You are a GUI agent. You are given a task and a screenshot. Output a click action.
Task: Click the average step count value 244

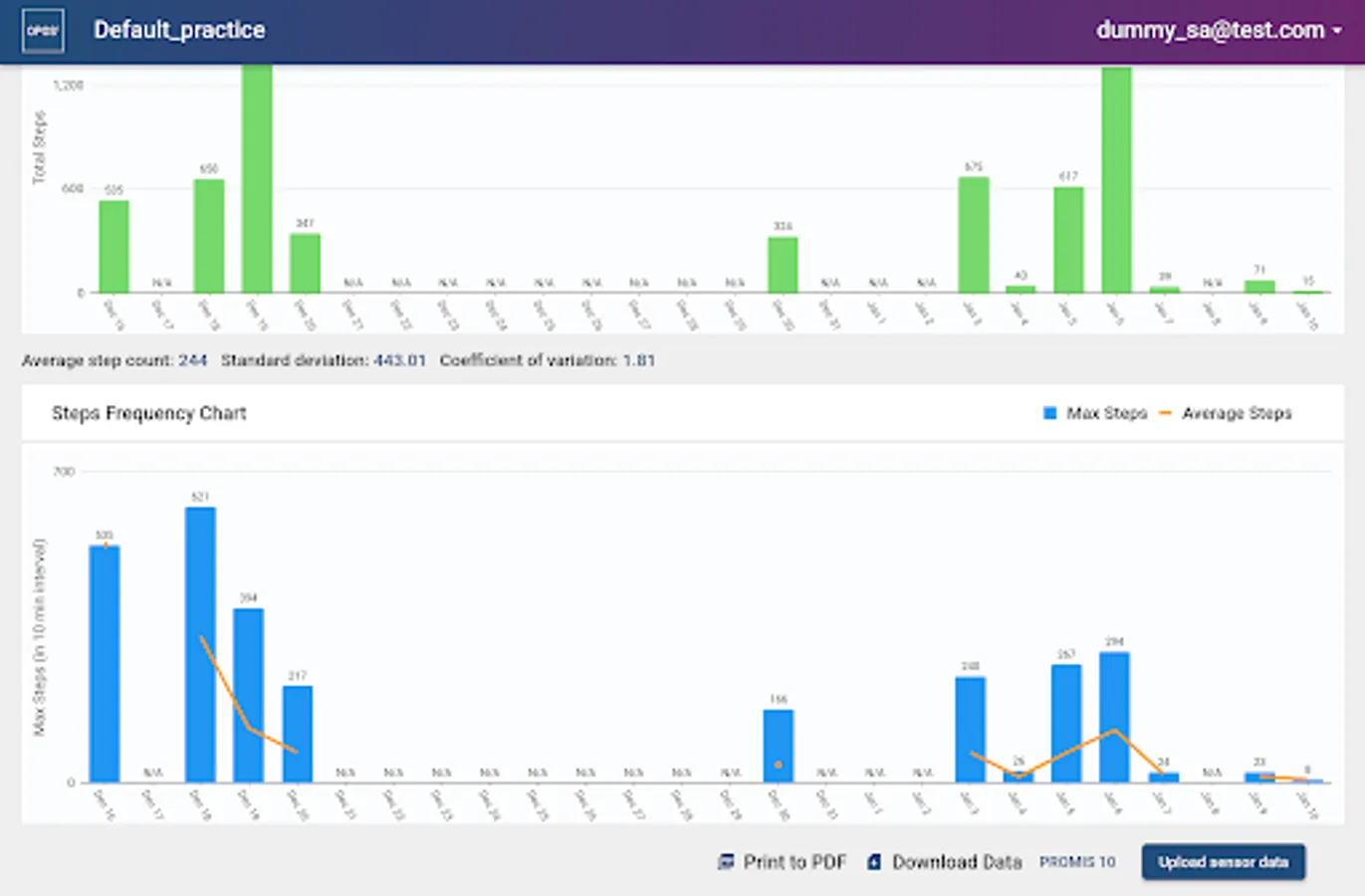tap(193, 360)
